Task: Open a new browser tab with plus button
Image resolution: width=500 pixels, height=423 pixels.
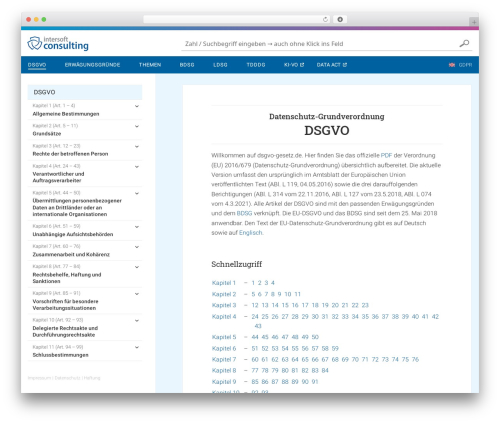Action: (474, 22)
